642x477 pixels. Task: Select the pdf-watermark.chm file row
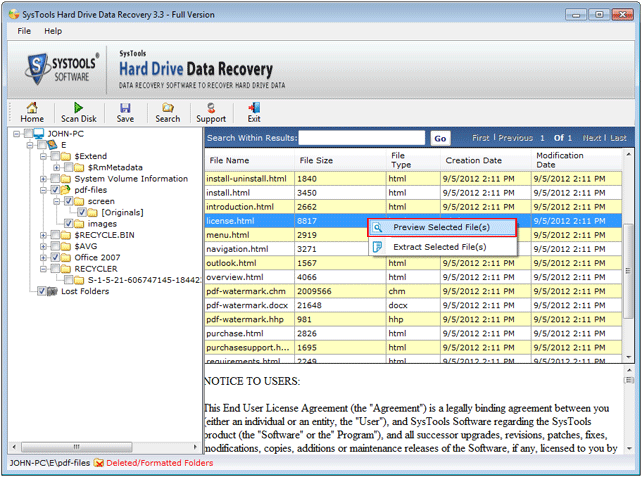413,291
